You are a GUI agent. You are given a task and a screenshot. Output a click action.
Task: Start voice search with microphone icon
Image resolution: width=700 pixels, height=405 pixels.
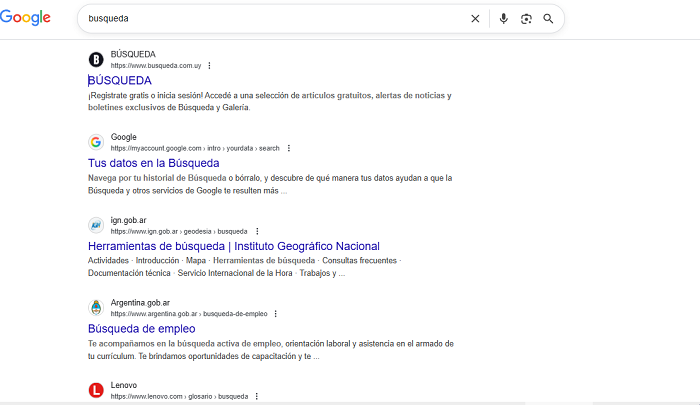[x=503, y=18]
